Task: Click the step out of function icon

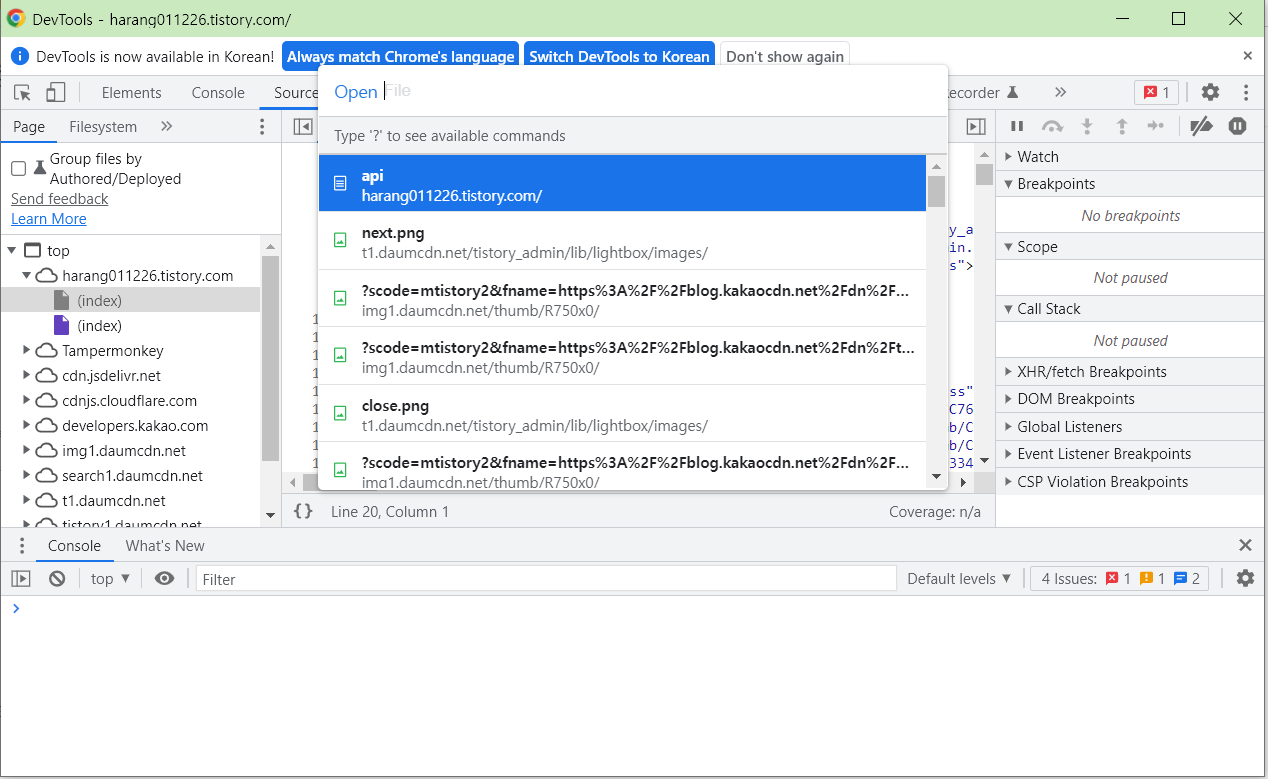Action: [1122, 126]
